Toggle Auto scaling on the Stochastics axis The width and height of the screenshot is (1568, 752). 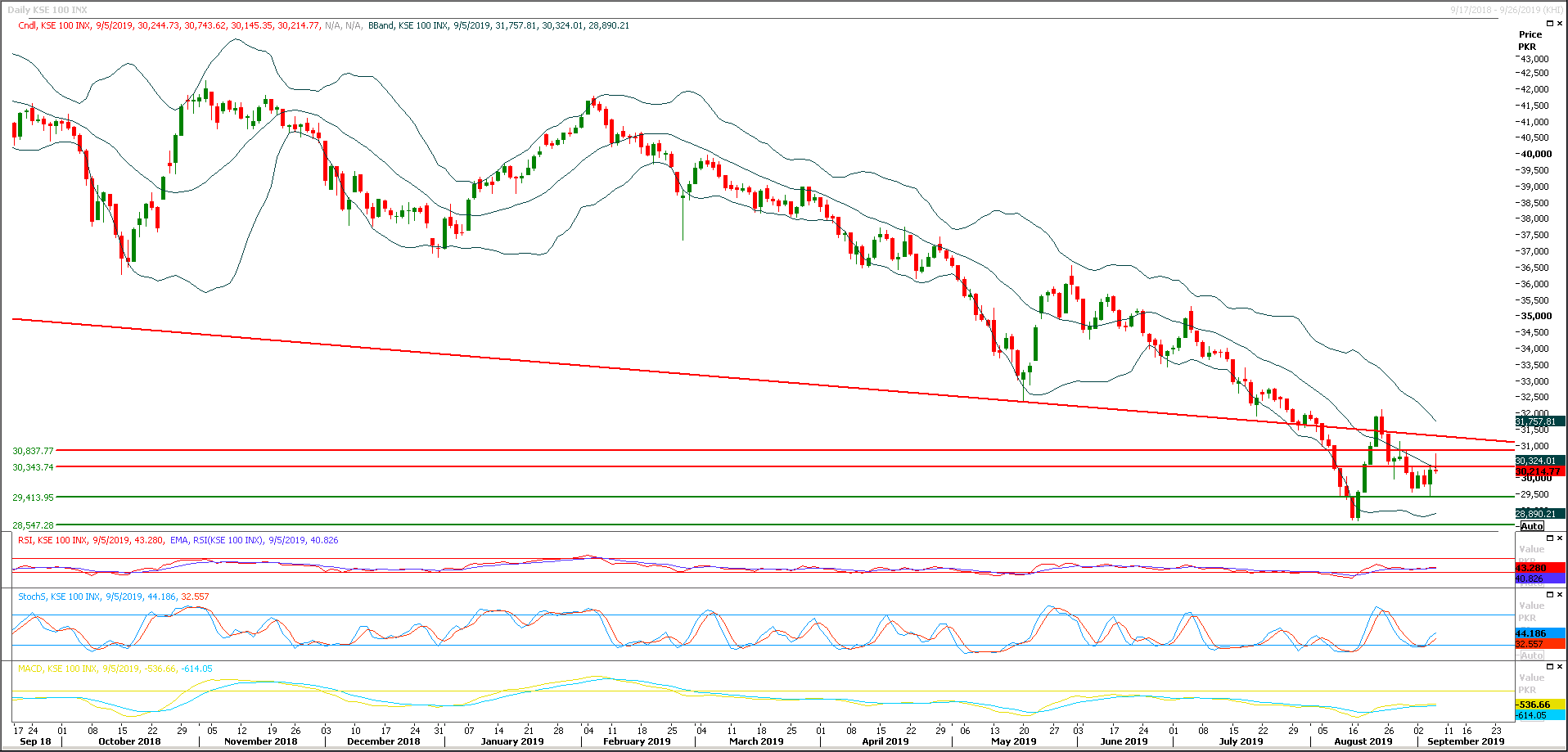1531,655
